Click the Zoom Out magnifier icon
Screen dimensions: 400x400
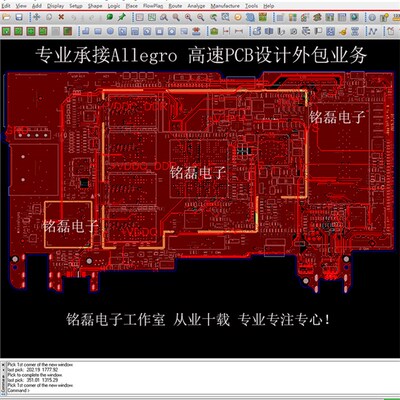pos(201,17)
